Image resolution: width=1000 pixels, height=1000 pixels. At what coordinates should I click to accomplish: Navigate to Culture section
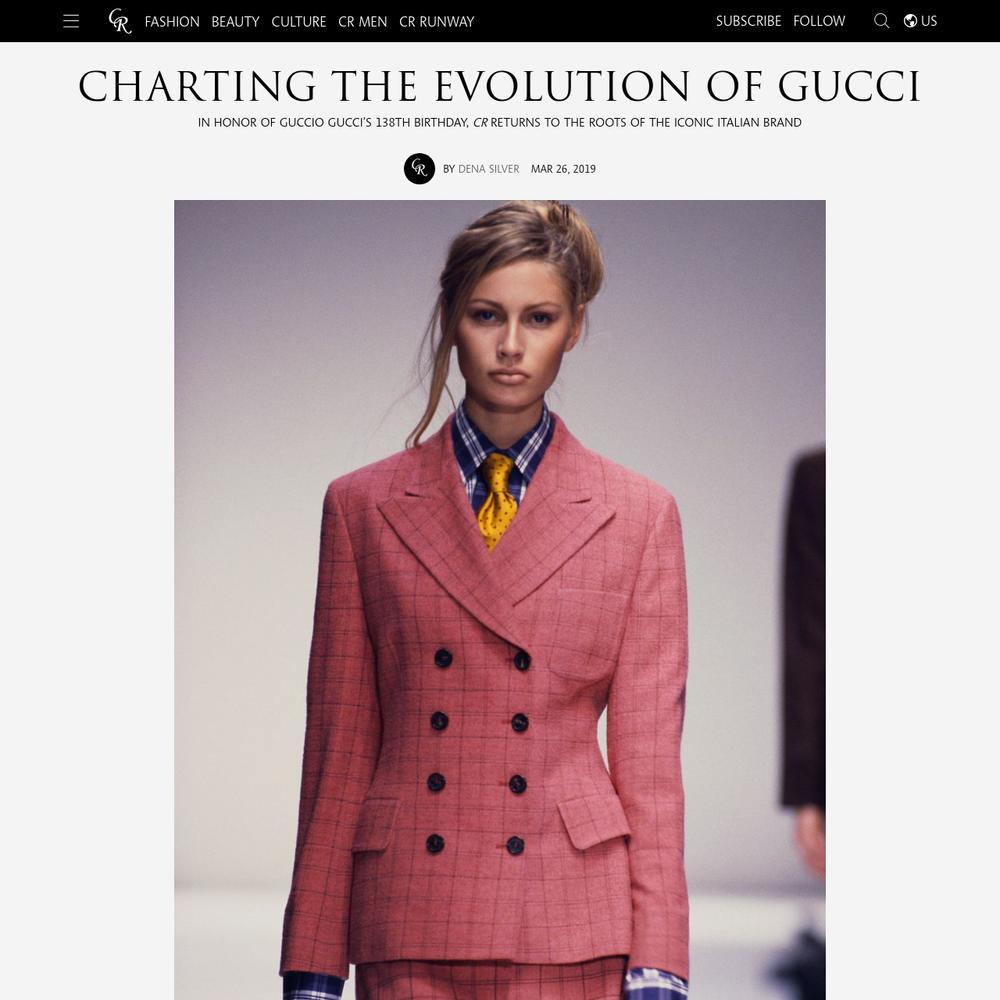[x=298, y=22]
